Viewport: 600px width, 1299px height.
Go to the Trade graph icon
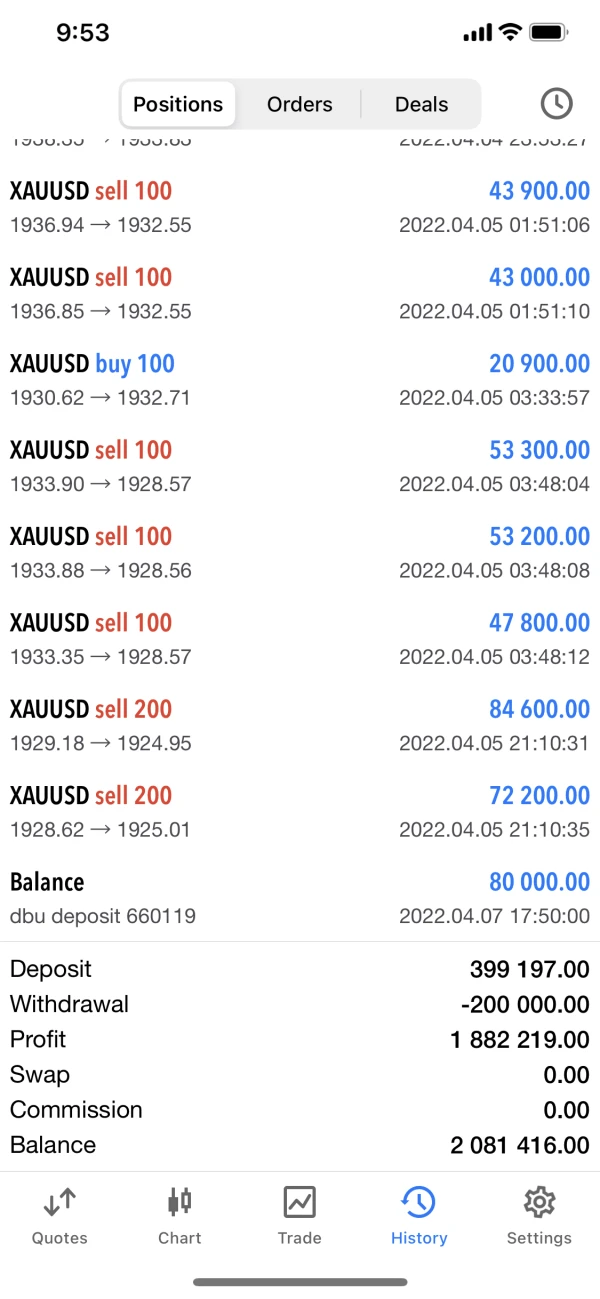click(x=299, y=1201)
